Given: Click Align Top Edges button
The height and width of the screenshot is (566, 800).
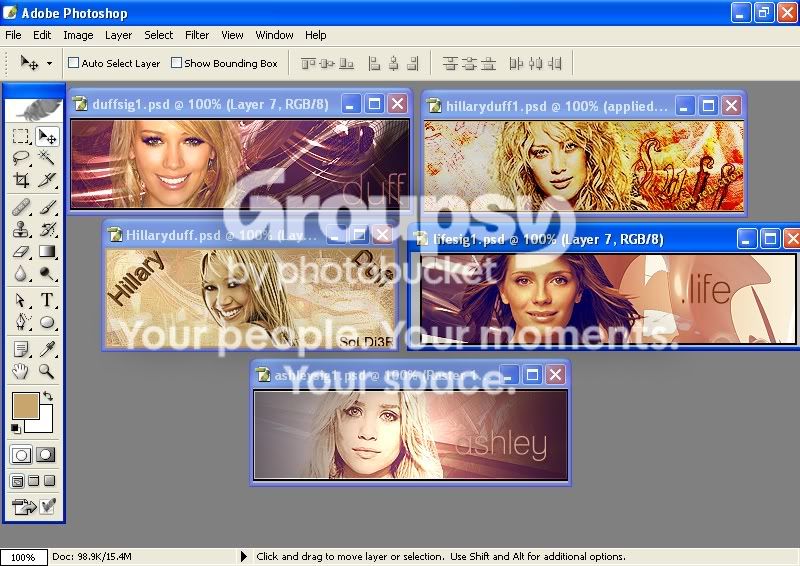Looking at the screenshot, I should [x=308, y=63].
